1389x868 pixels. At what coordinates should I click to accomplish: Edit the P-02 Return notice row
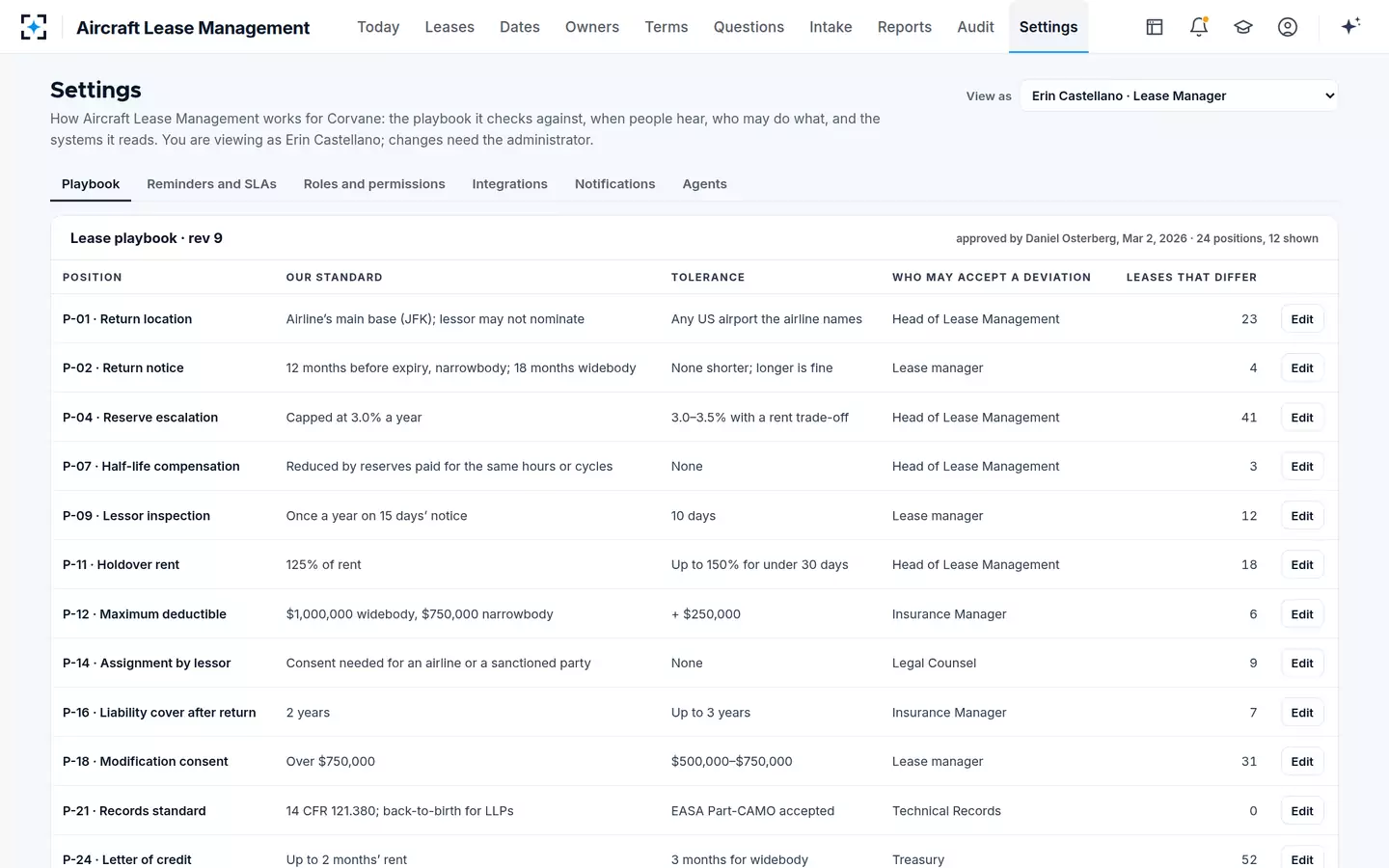1302,368
